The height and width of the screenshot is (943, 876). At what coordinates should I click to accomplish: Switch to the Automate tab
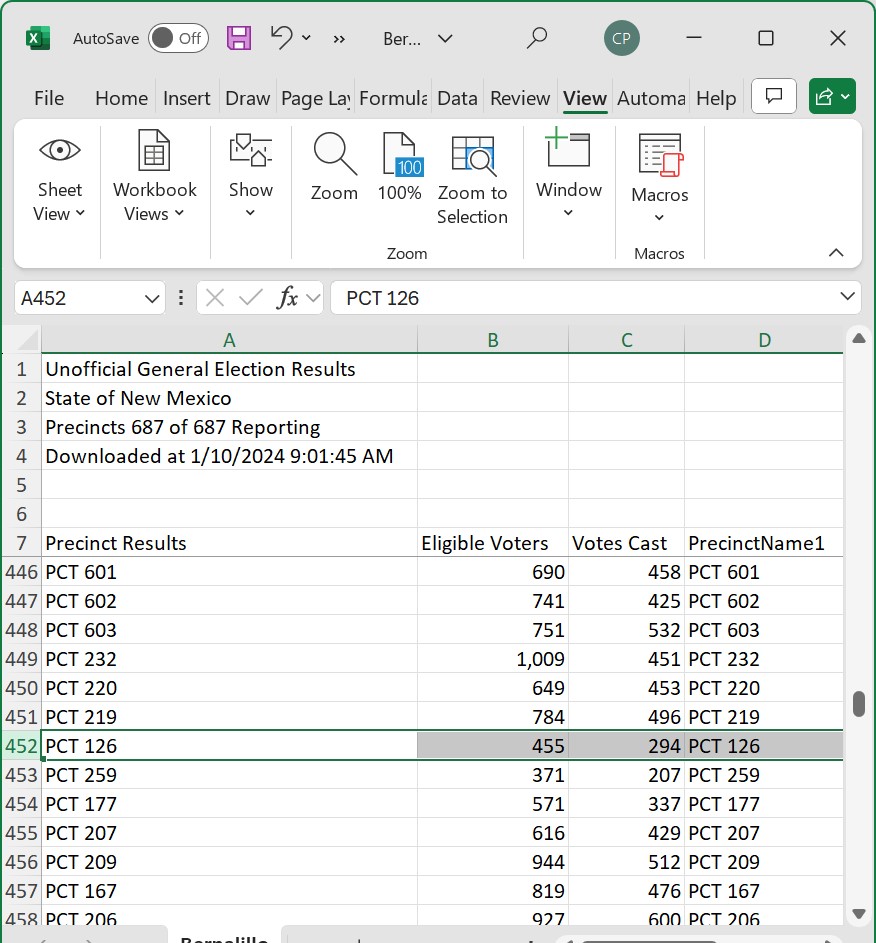651,98
